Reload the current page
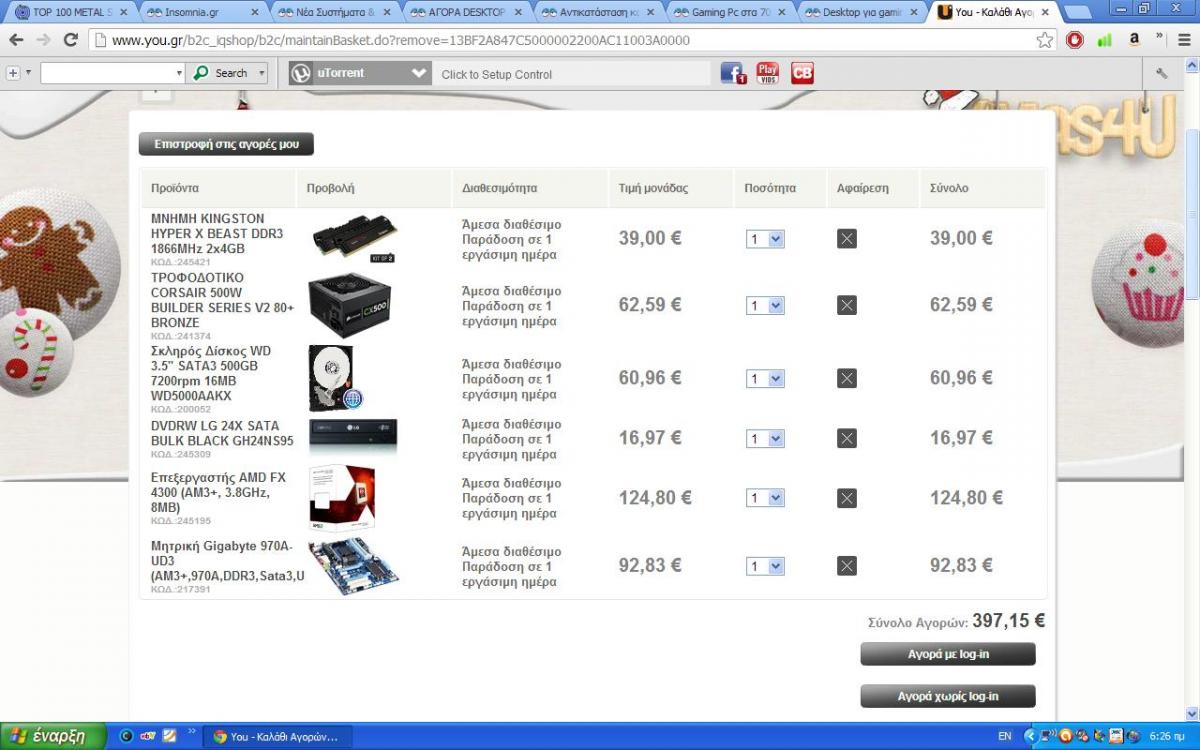 tap(70, 41)
